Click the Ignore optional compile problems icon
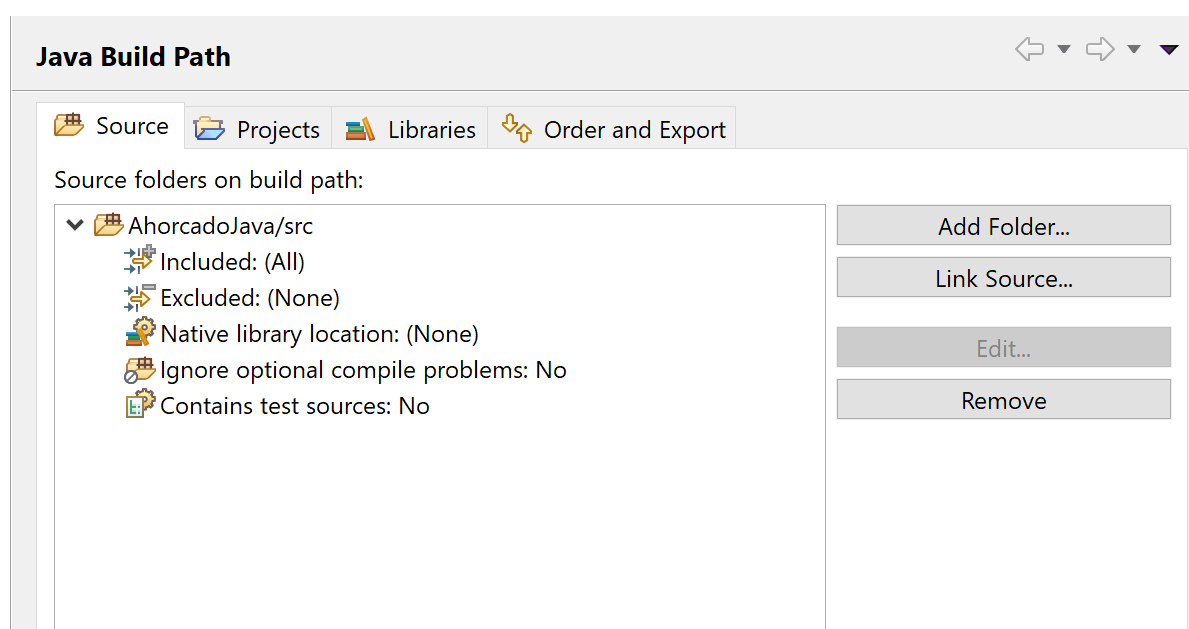 click(140, 370)
